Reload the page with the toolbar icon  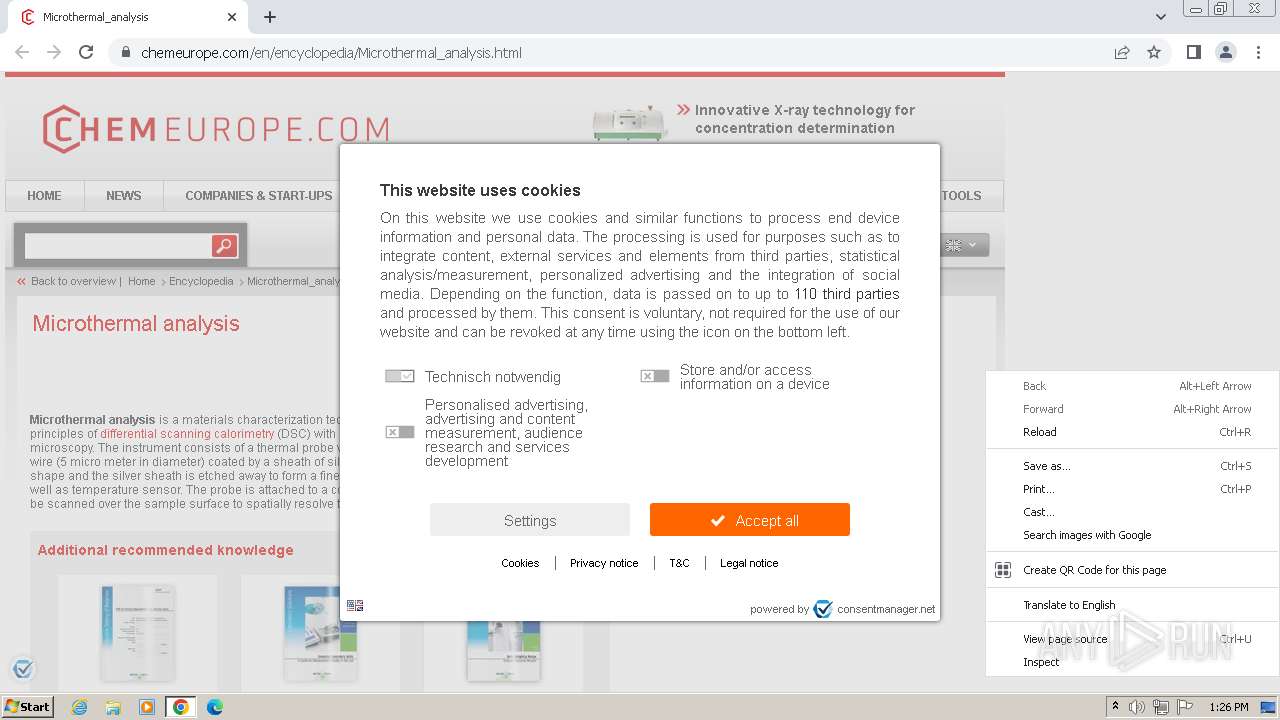[x=86, y=52]
